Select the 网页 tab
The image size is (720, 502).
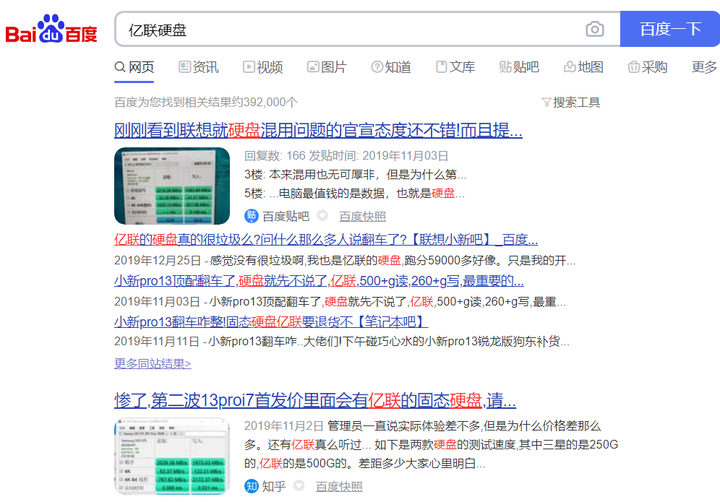[134, 67]
